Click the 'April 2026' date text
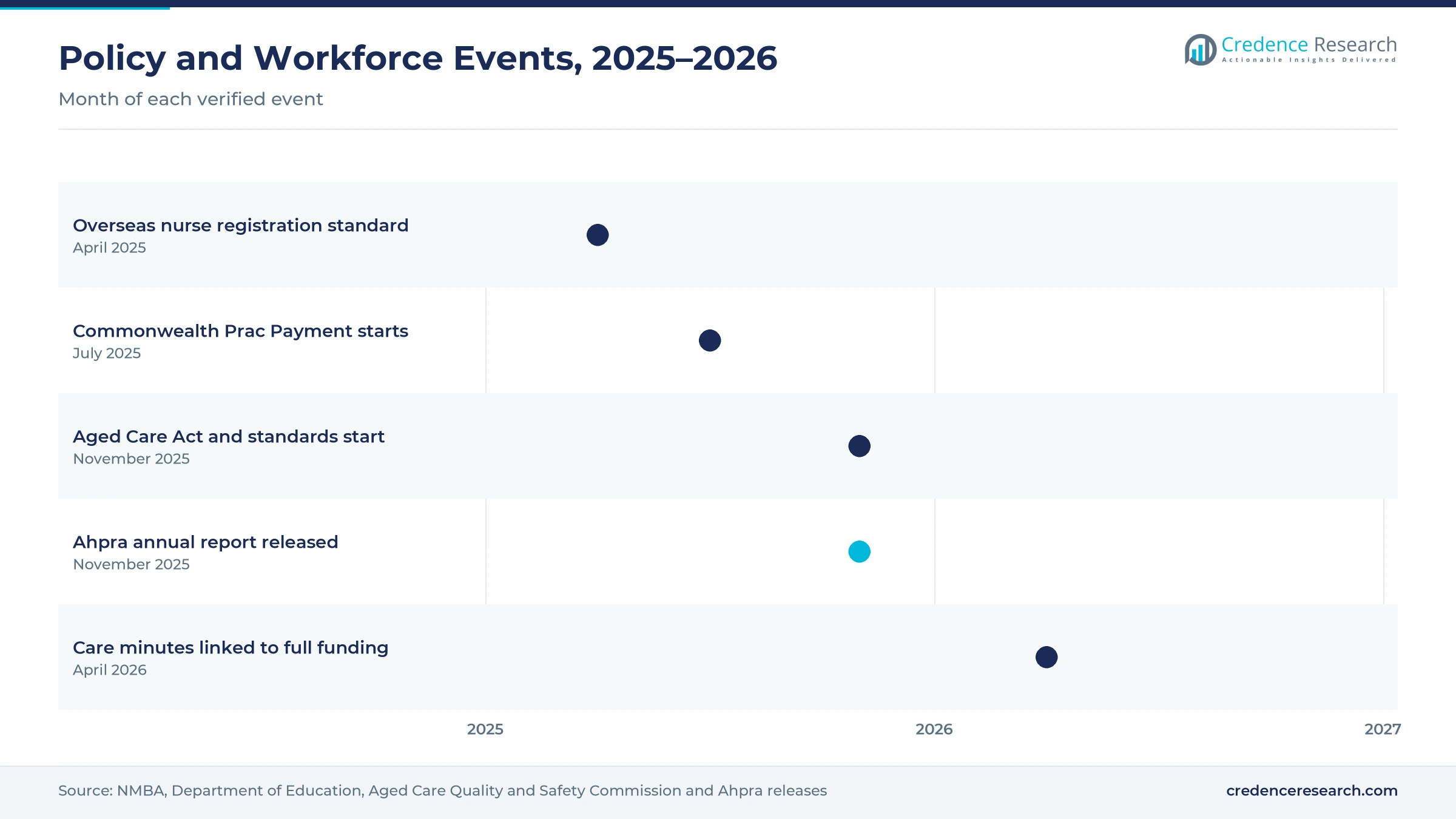 click(x=110, y=670)
